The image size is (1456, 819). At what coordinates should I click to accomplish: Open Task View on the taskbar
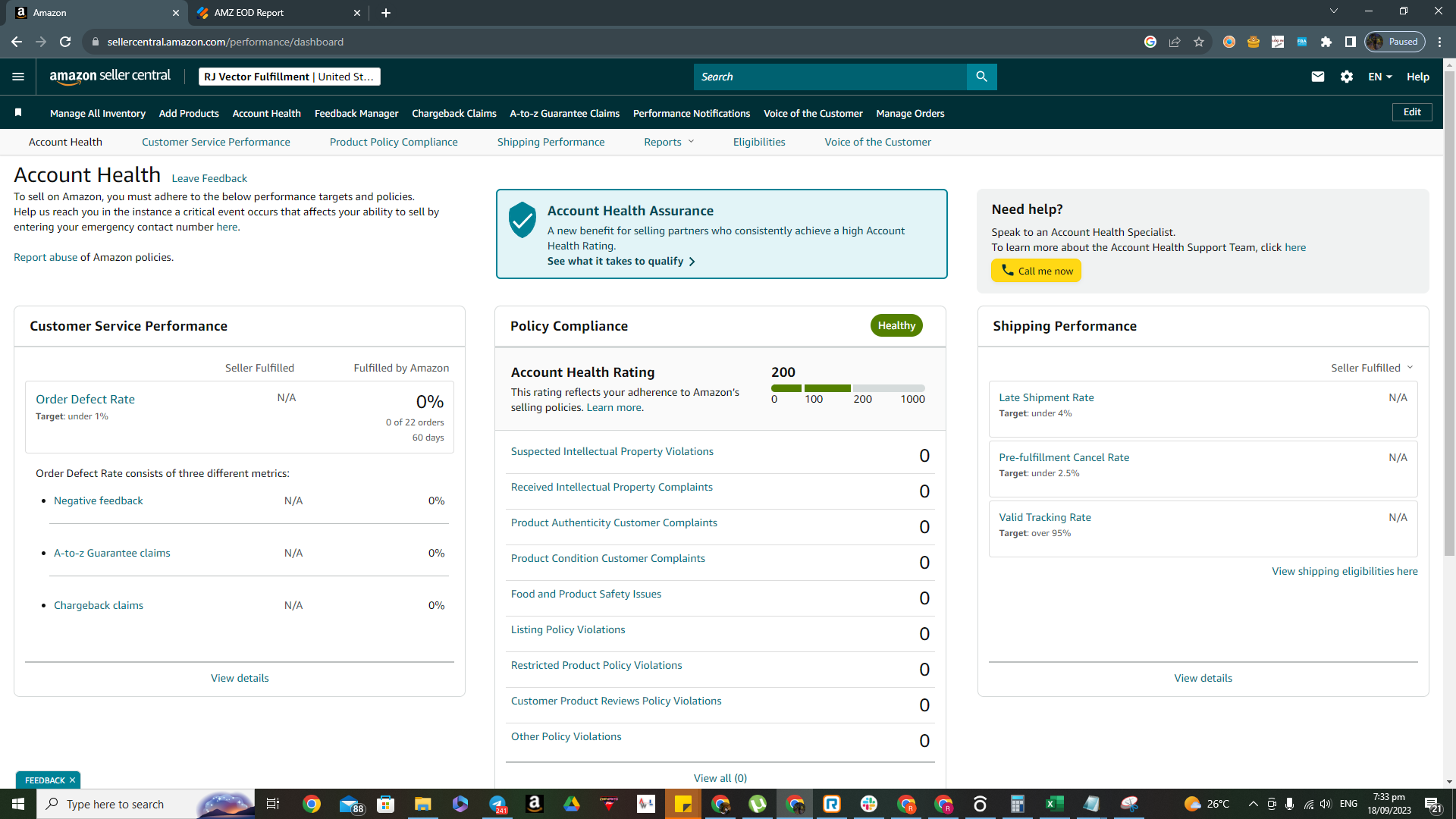(273, 804)
